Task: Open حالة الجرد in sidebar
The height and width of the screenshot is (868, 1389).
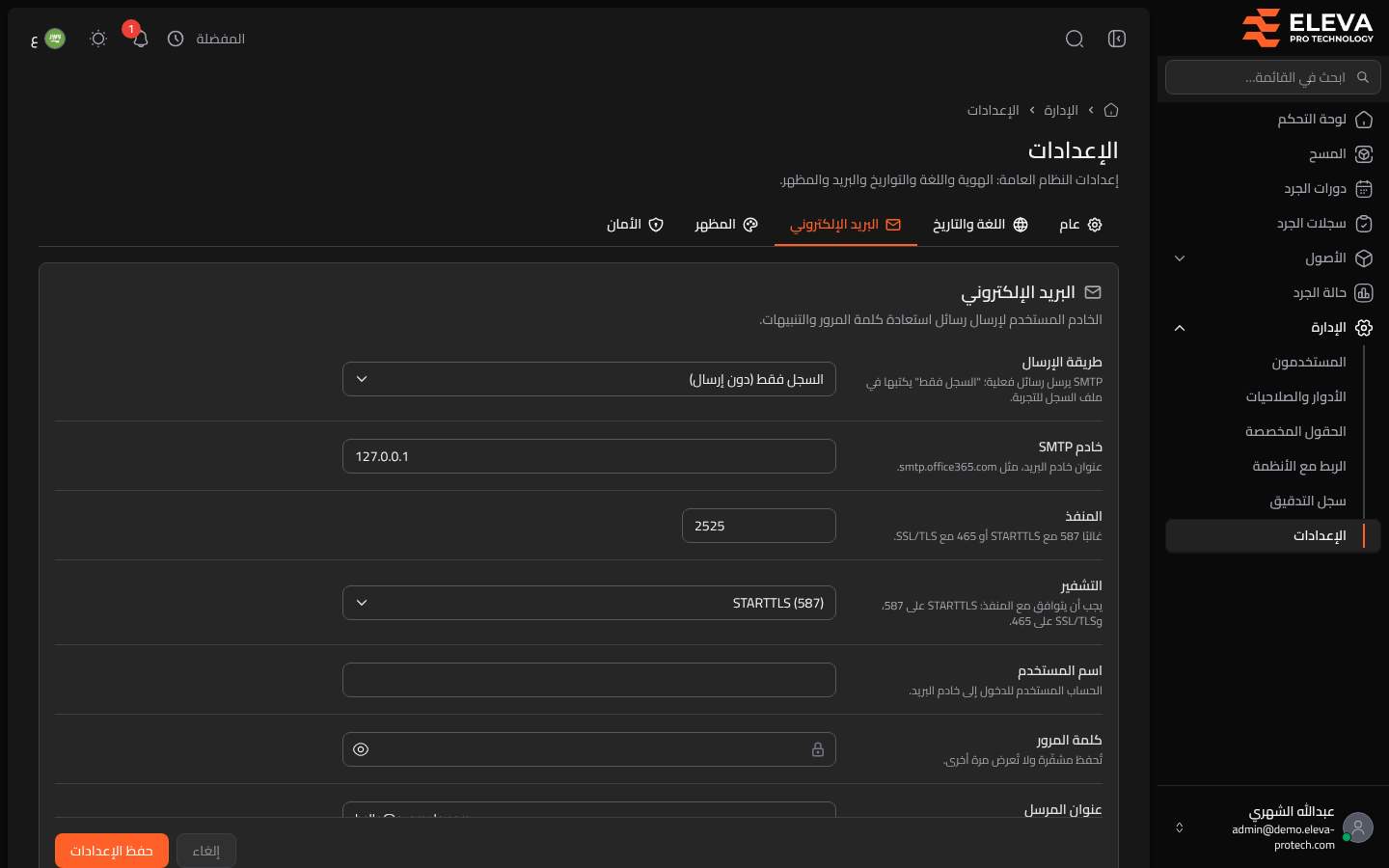Action: point(1269,293)
